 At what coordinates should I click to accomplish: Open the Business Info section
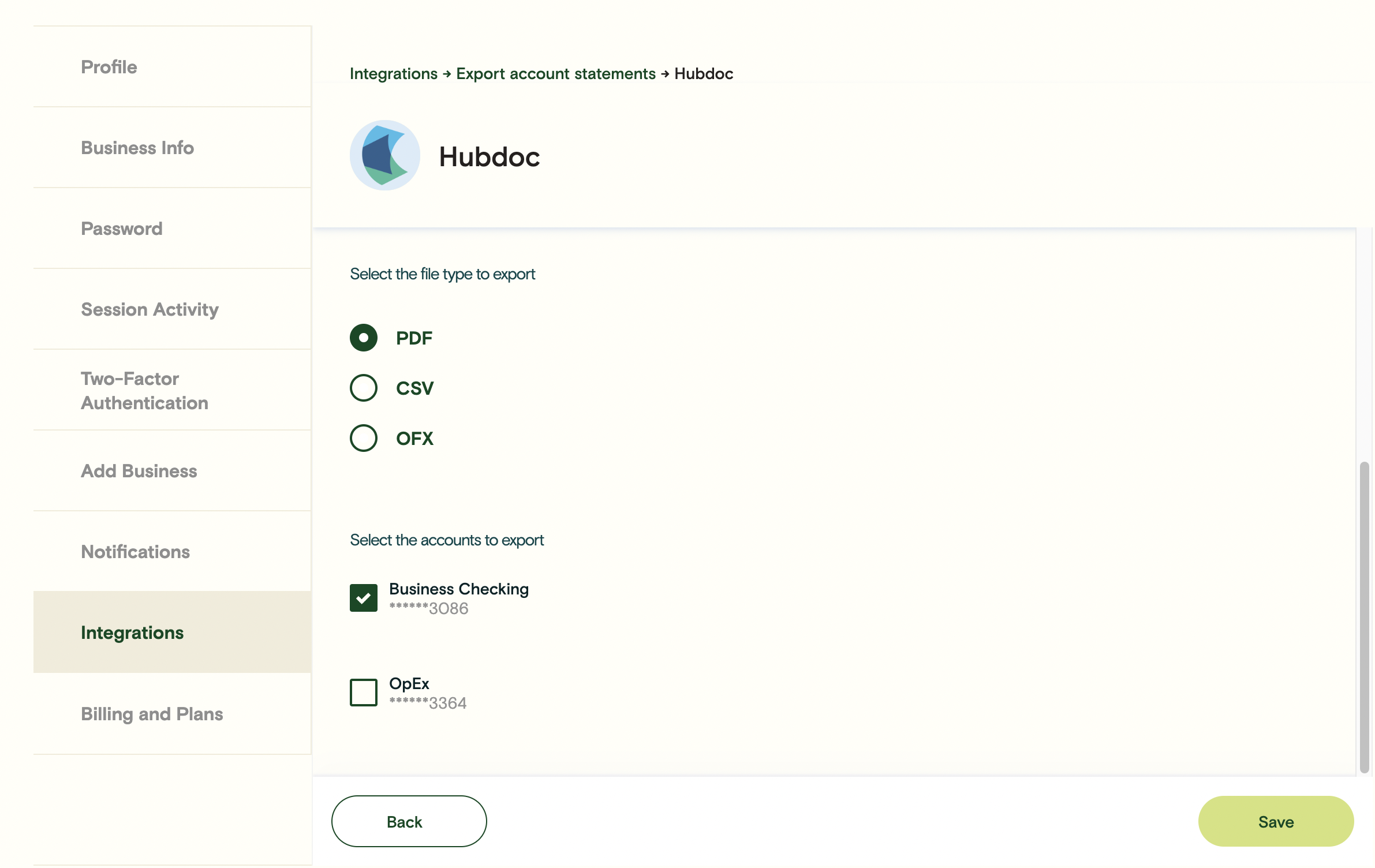tap(137, 148)
